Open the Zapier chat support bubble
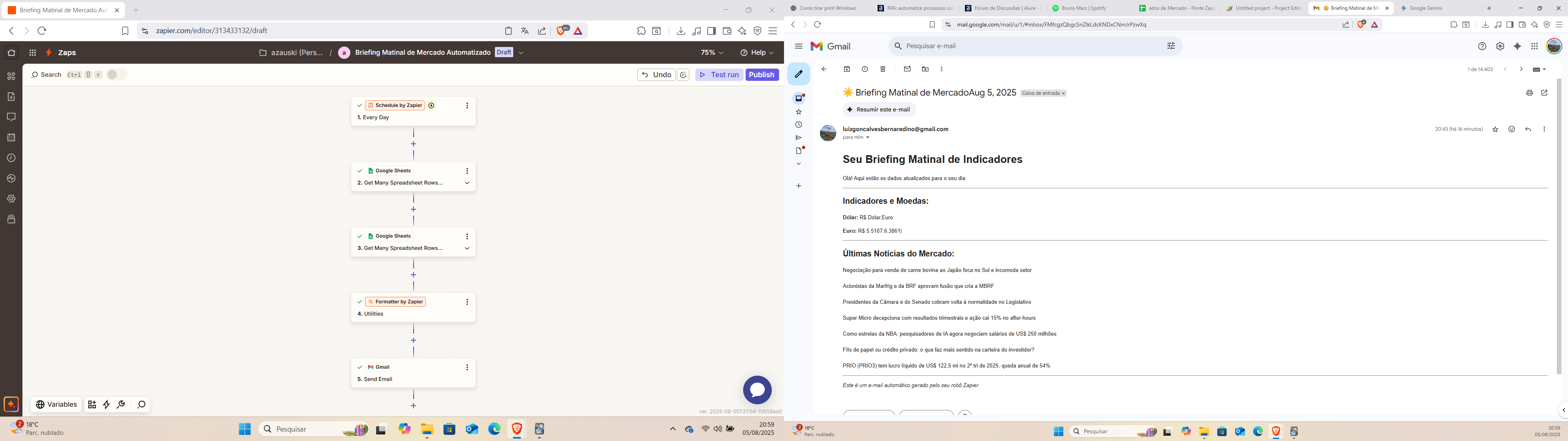The height and width of the screenshot is (441, 1568). click(757, 390)
